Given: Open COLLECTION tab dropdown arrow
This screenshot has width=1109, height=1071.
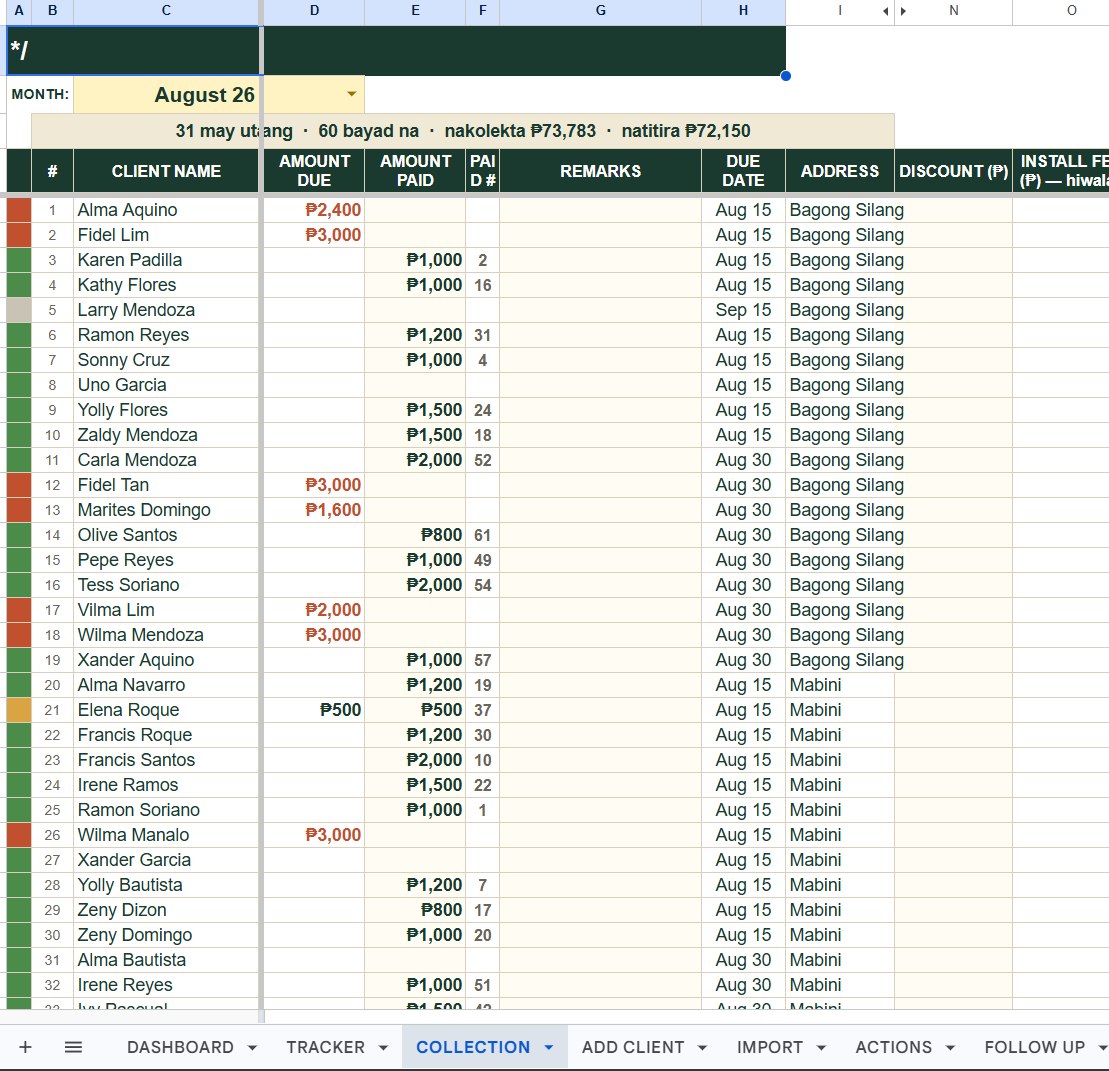Looking at the screenshot, I should (549, 1047).
